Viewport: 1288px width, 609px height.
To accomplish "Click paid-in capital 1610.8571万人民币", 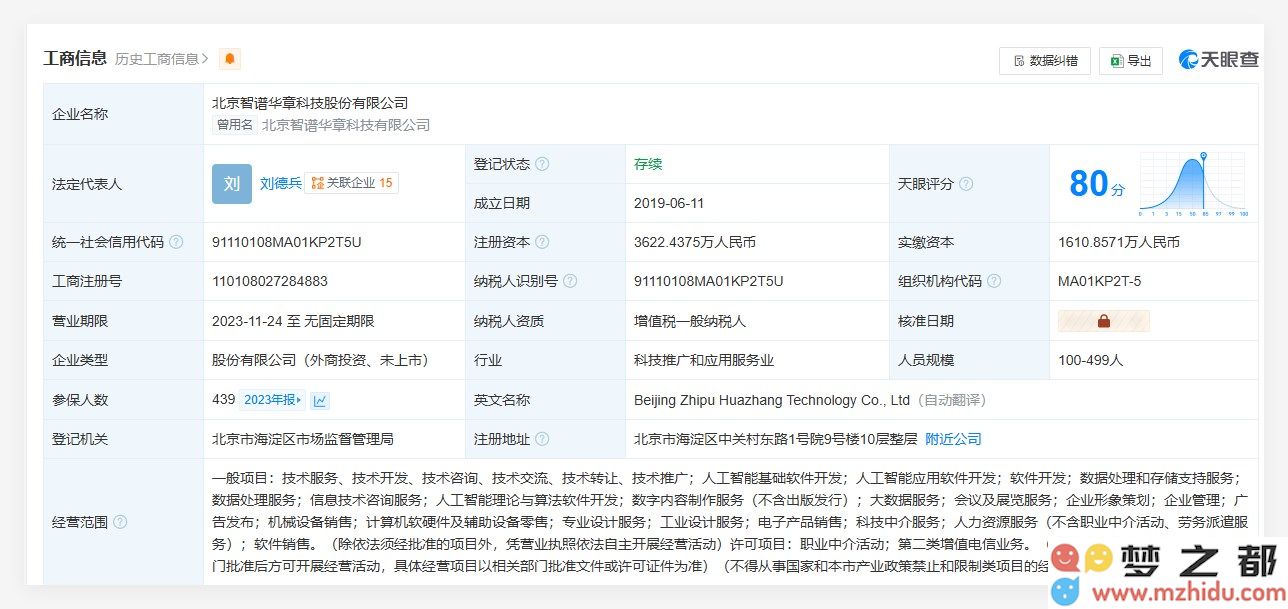I will [1119, 242].
